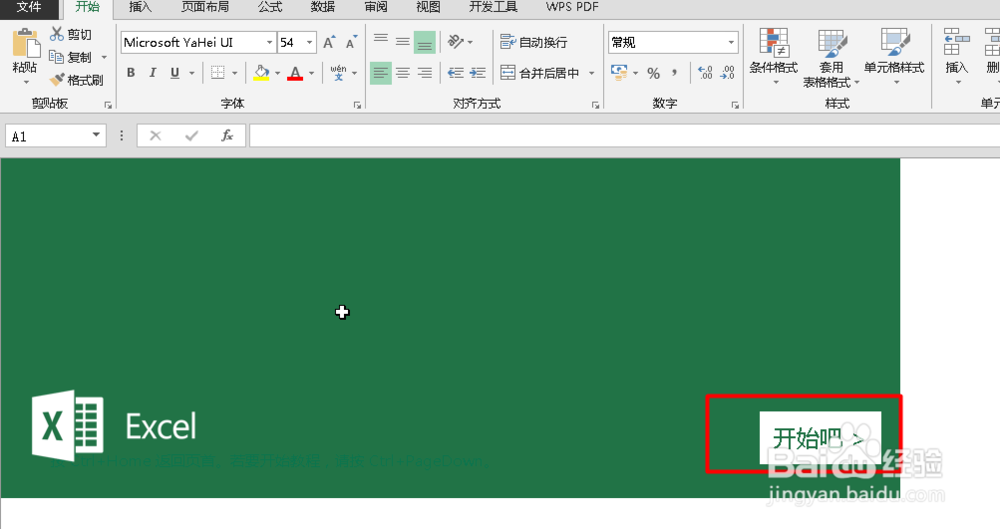The height and width of the screenshot is (529, 1000).
Task: Open Cell Styles (单元格样式)
Action: tap(894, 56)
